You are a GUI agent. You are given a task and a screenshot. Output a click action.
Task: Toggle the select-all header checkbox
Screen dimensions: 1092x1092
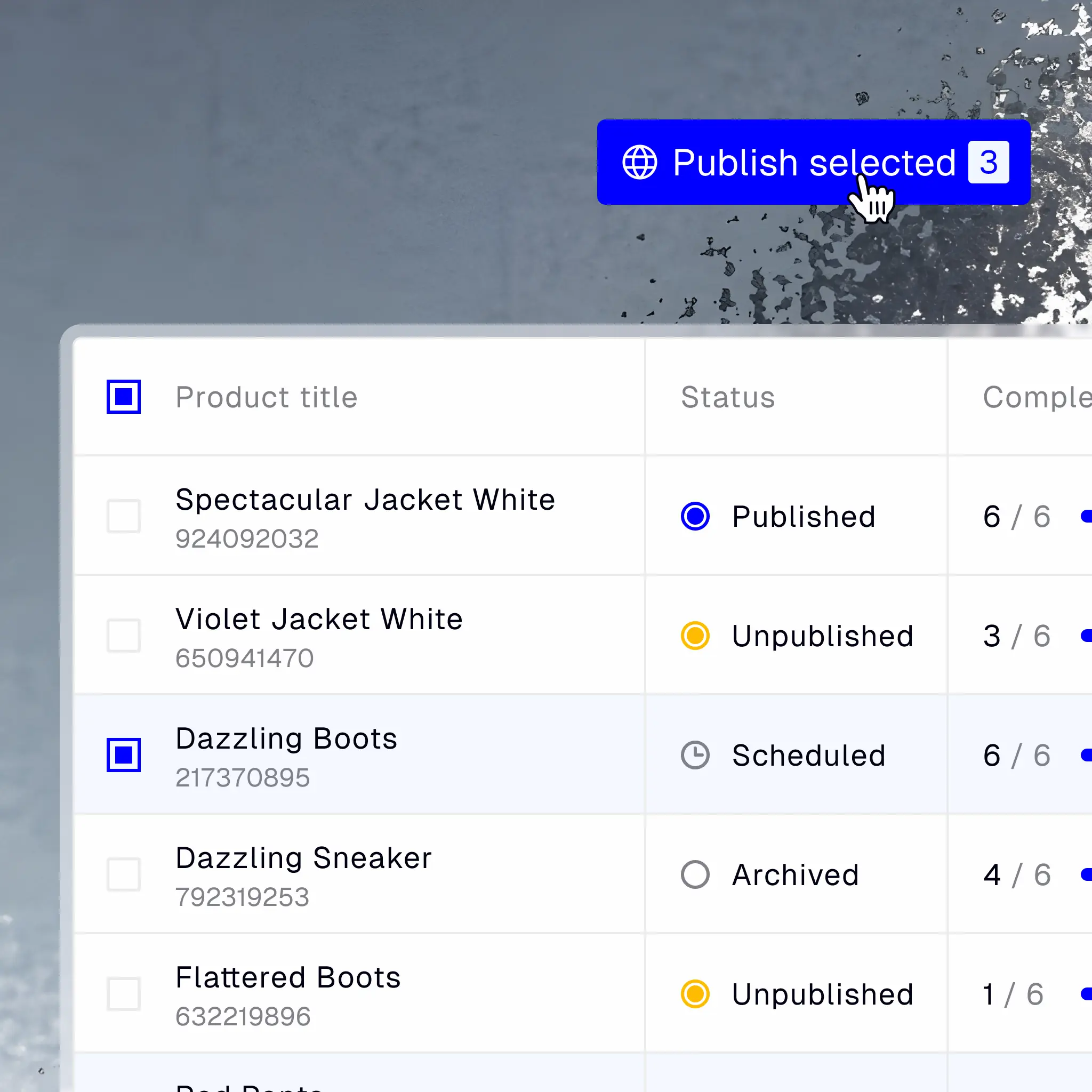coord(123,397)
